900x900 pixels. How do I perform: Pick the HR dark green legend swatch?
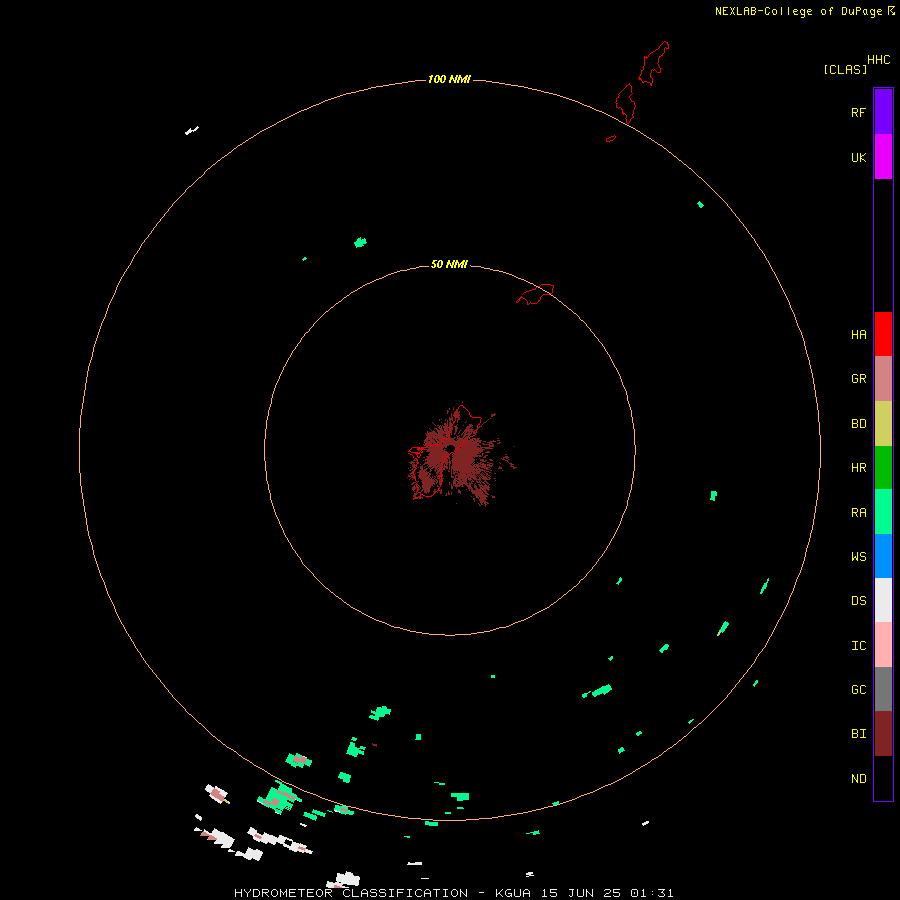coord(883,468)
